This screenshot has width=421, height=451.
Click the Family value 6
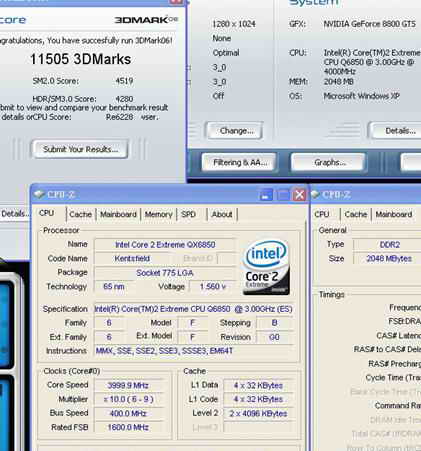[x=109, y=323]
